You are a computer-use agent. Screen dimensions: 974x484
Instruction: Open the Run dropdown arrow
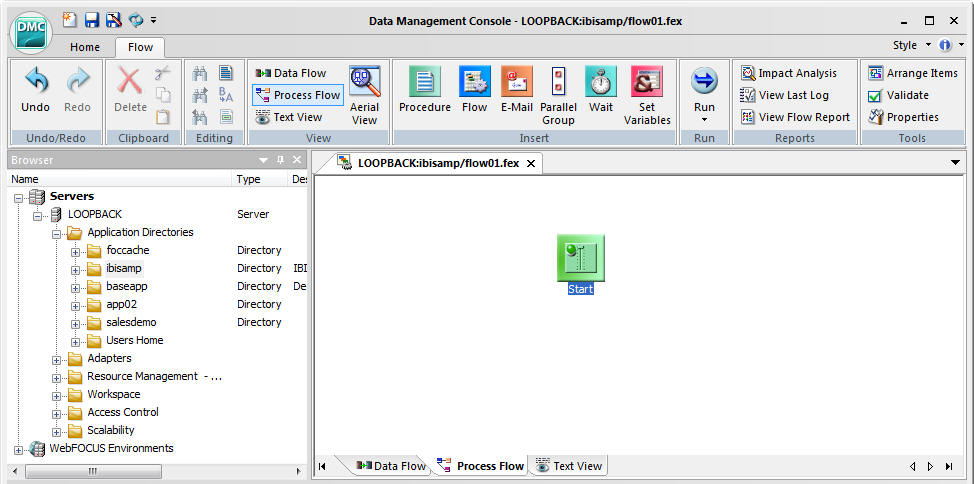704,119
